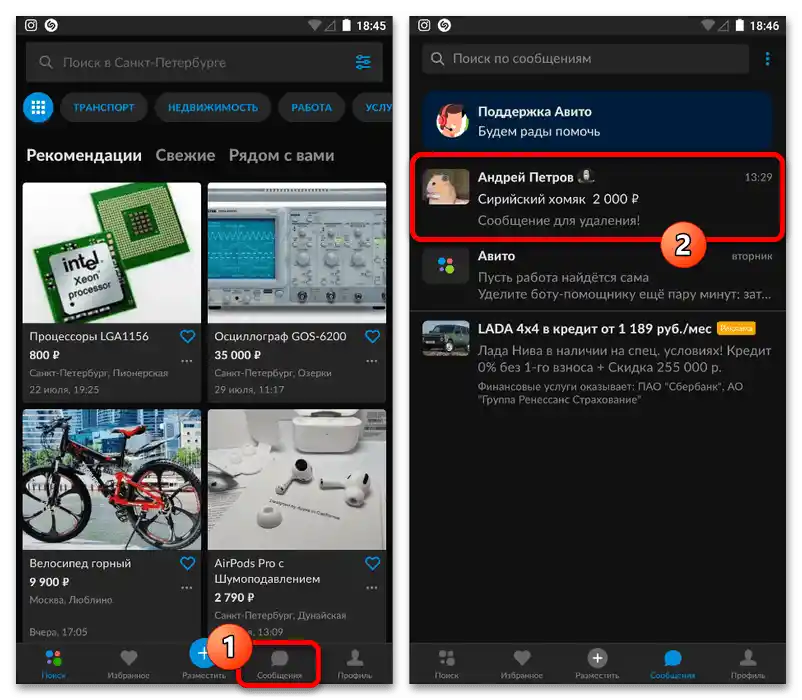
Task: Tap the battery icon beside 18:46
Action: coord(740,25)
